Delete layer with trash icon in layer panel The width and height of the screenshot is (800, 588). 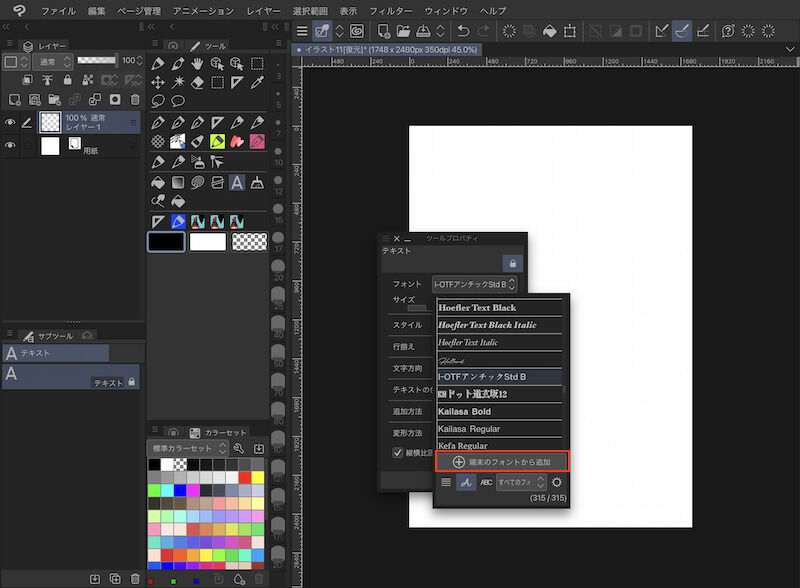click(135, 99)
